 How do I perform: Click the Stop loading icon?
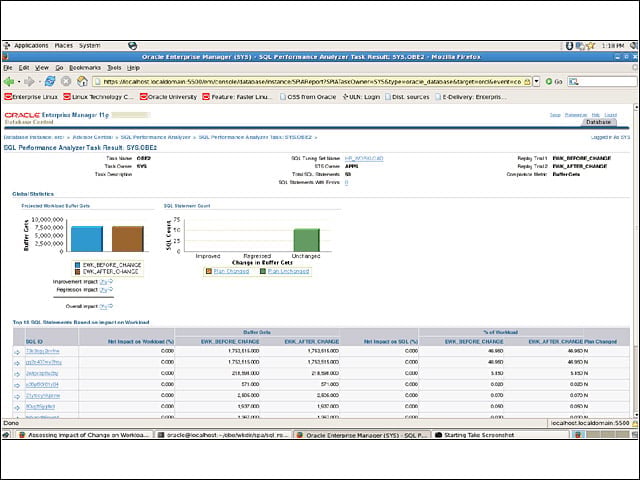click(66, 82)
